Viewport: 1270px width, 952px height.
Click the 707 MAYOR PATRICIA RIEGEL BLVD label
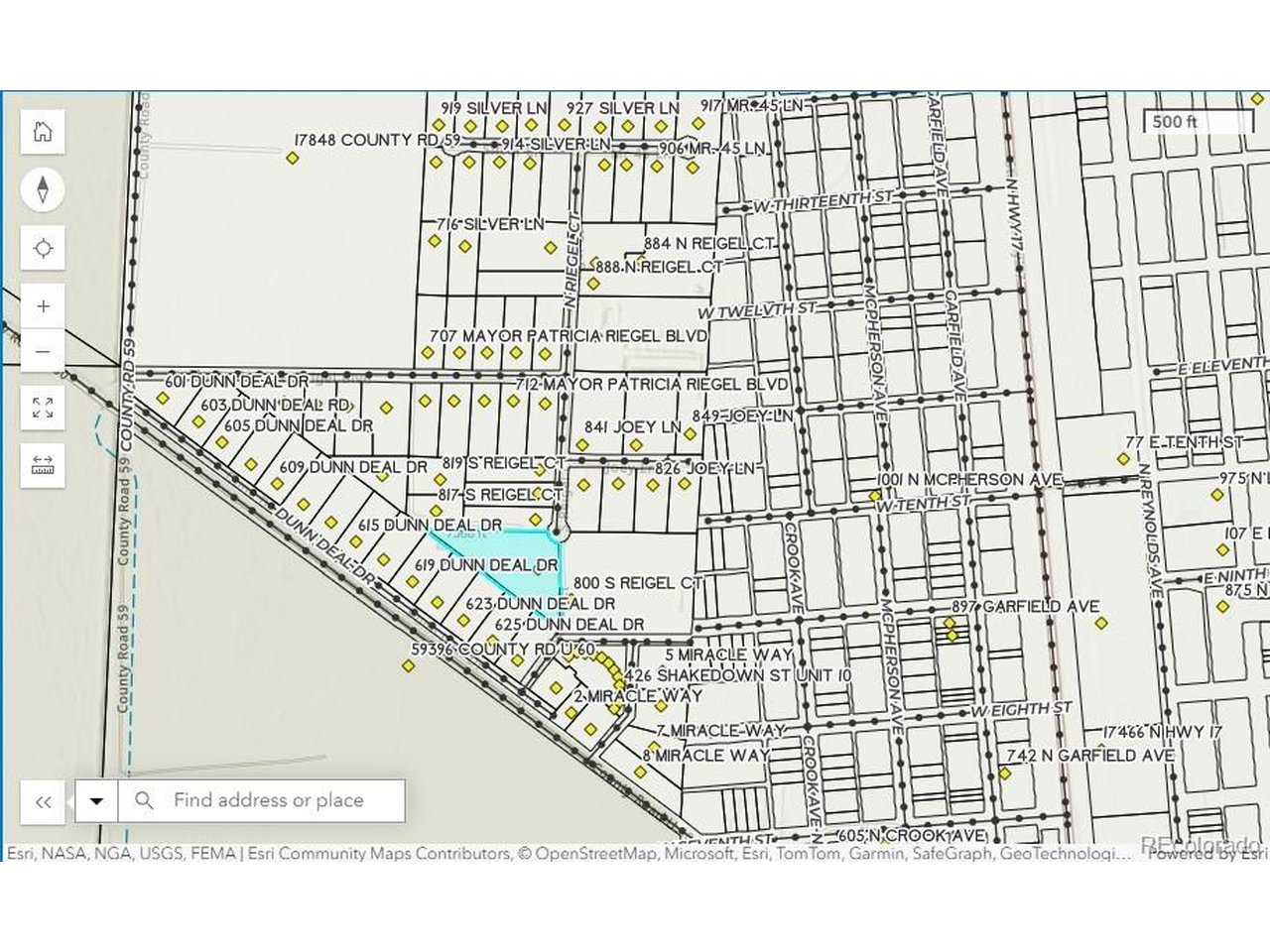pyautogui.click(x=569, y=336)
